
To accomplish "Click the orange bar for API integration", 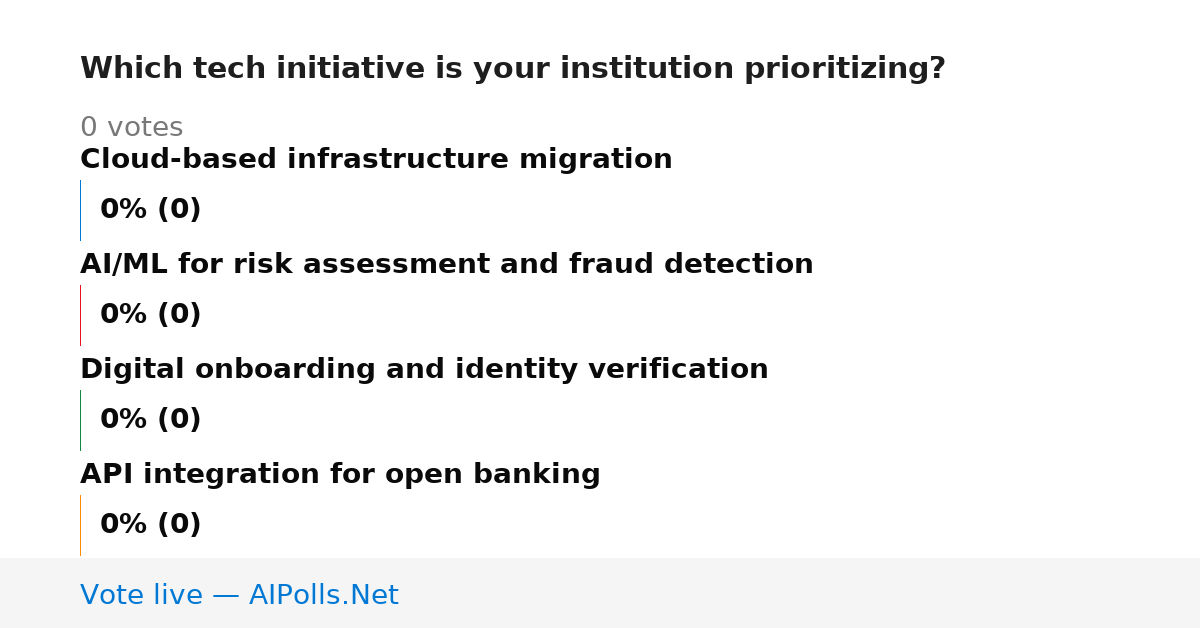I will click(81, 525).
